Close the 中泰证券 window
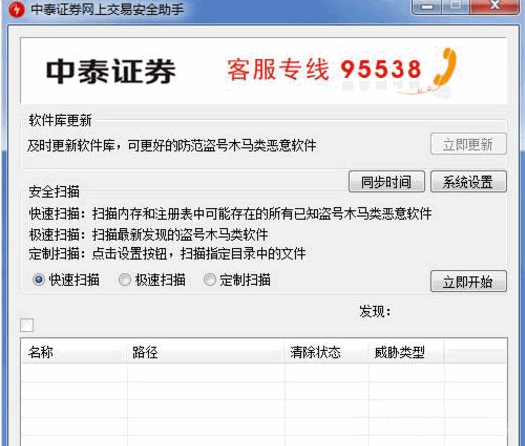 [495, 6]
